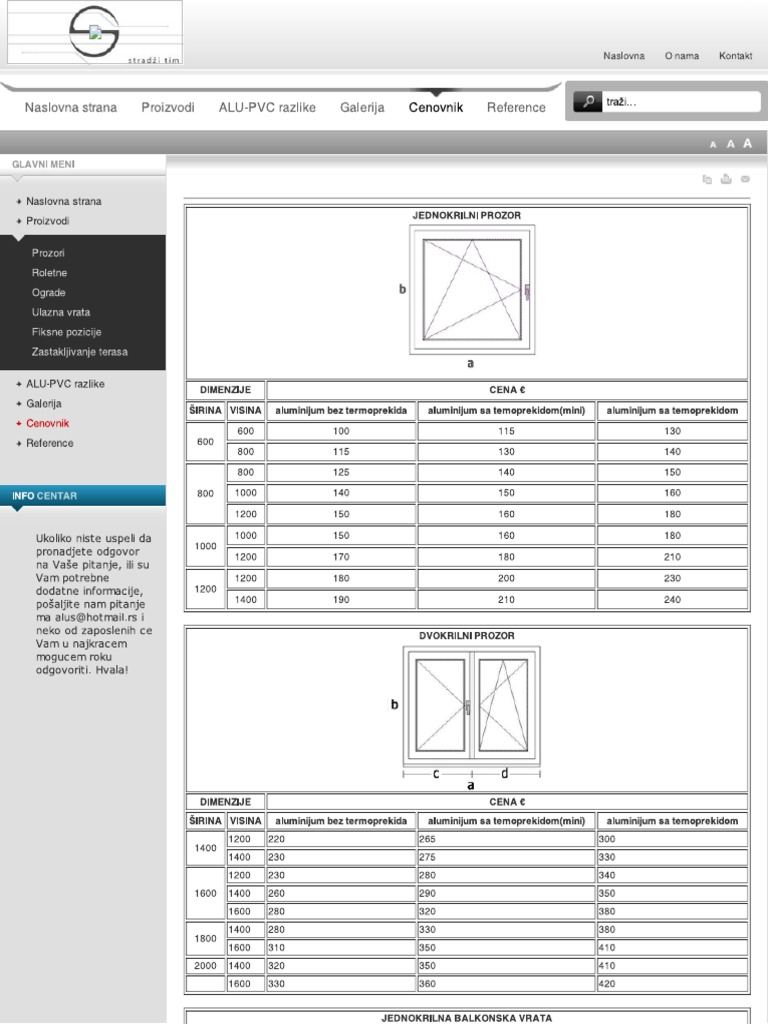This screenshot has height=1024, width=768.
Task: Select the smallest font size A
Action: (713, 145)
